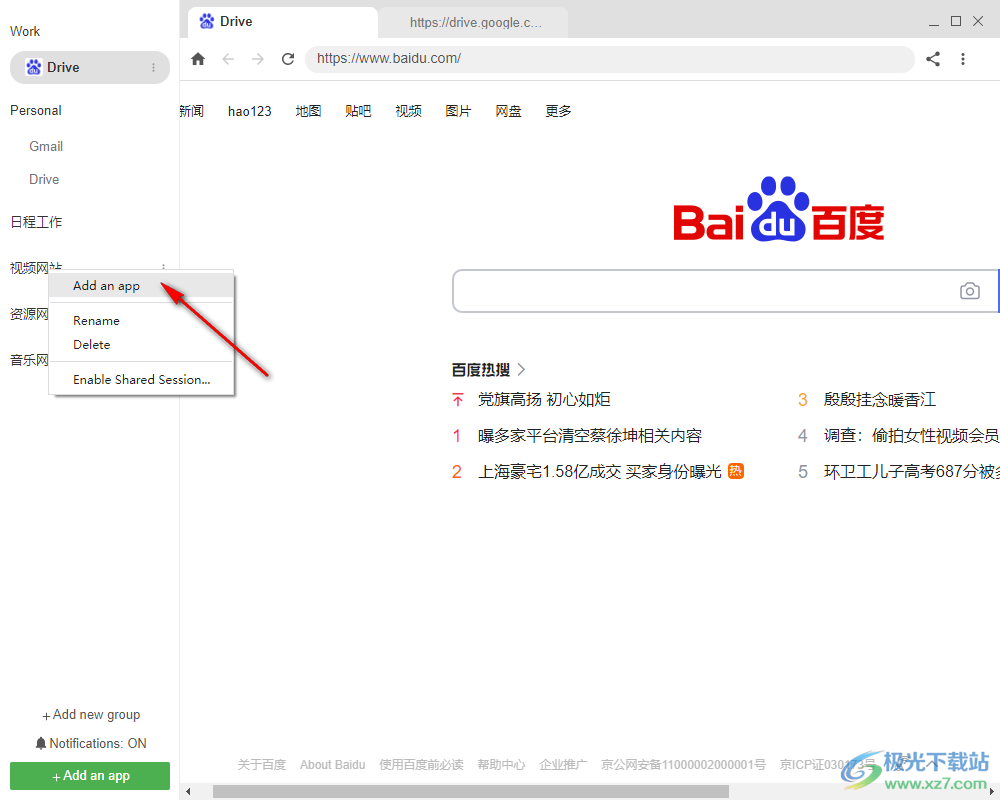Open hot search 殷殷挂念暖香江
This screenshot has height=800, width=1000.
pos(879,400)
